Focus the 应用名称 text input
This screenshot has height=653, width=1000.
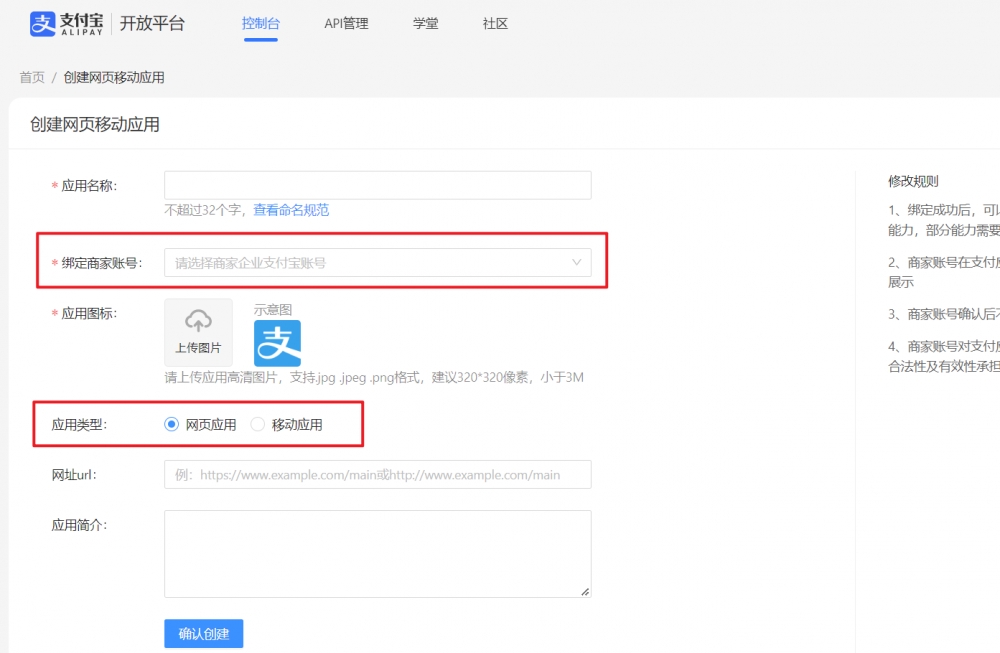(x=377, y=185)
